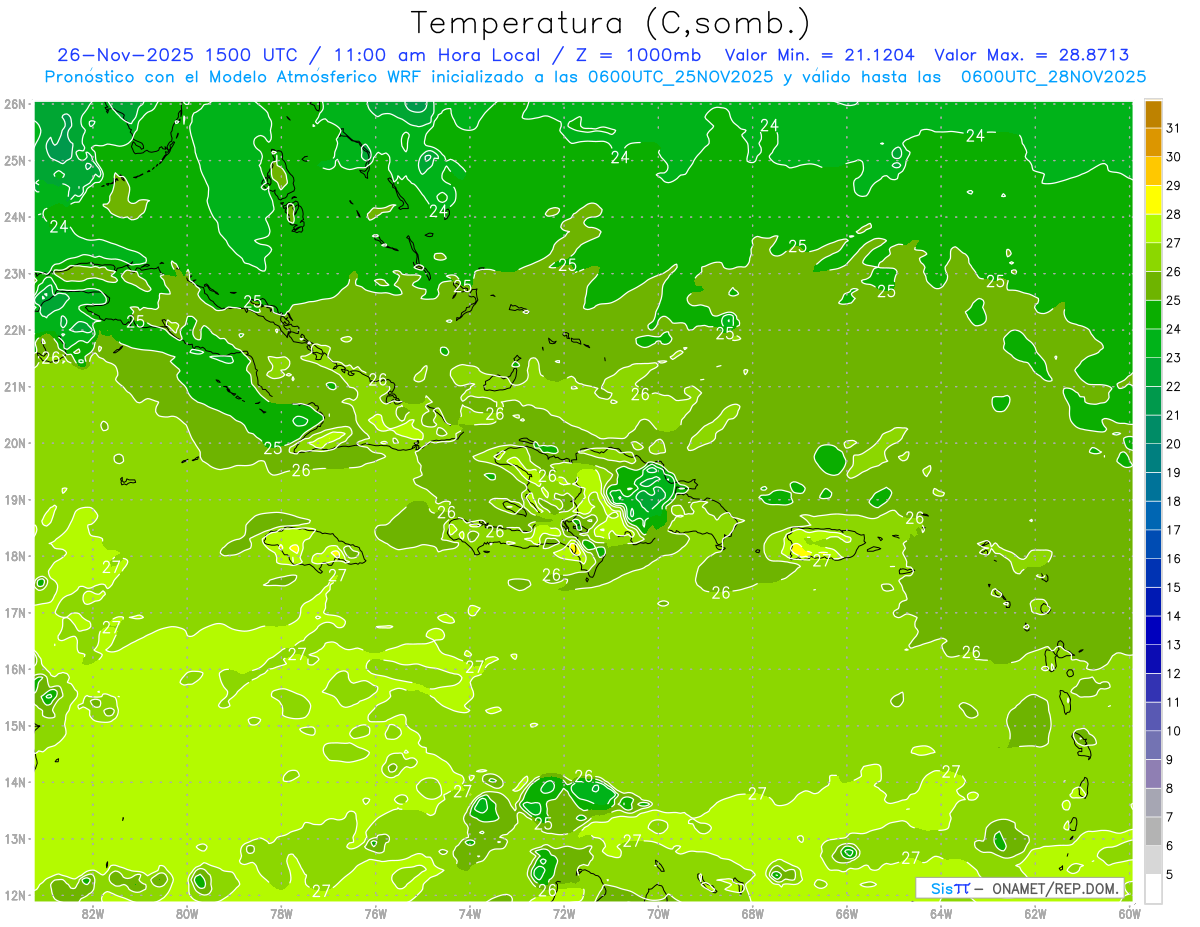Click the longitude axis label "70W"
Viewport: 1200px width, 927px height.
[658, 913]
